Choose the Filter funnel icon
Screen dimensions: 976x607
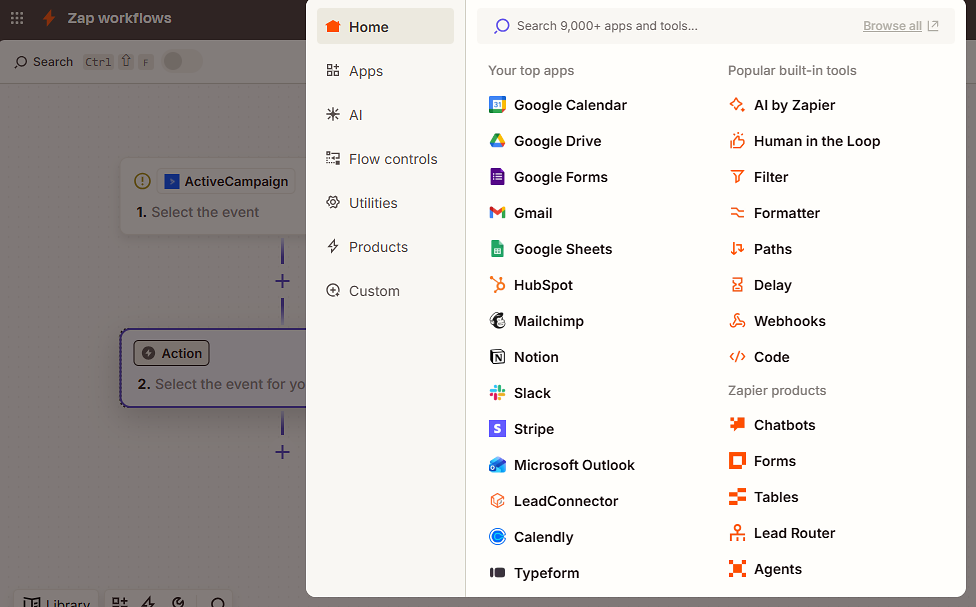pos(737,177)
